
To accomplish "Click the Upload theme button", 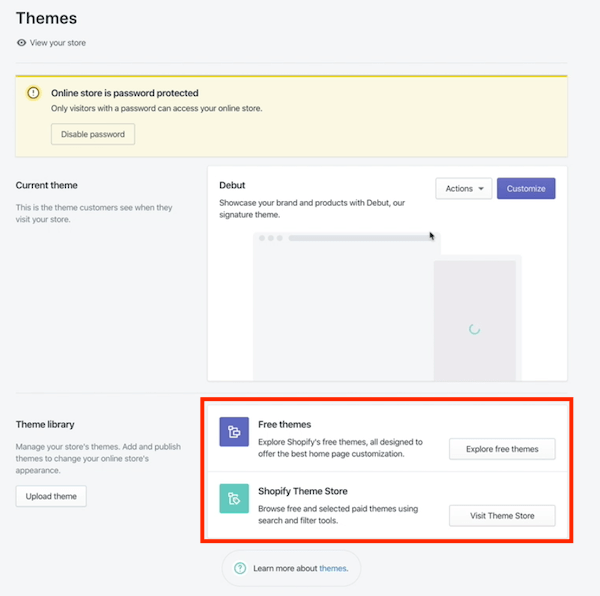I will pos(51,496).
